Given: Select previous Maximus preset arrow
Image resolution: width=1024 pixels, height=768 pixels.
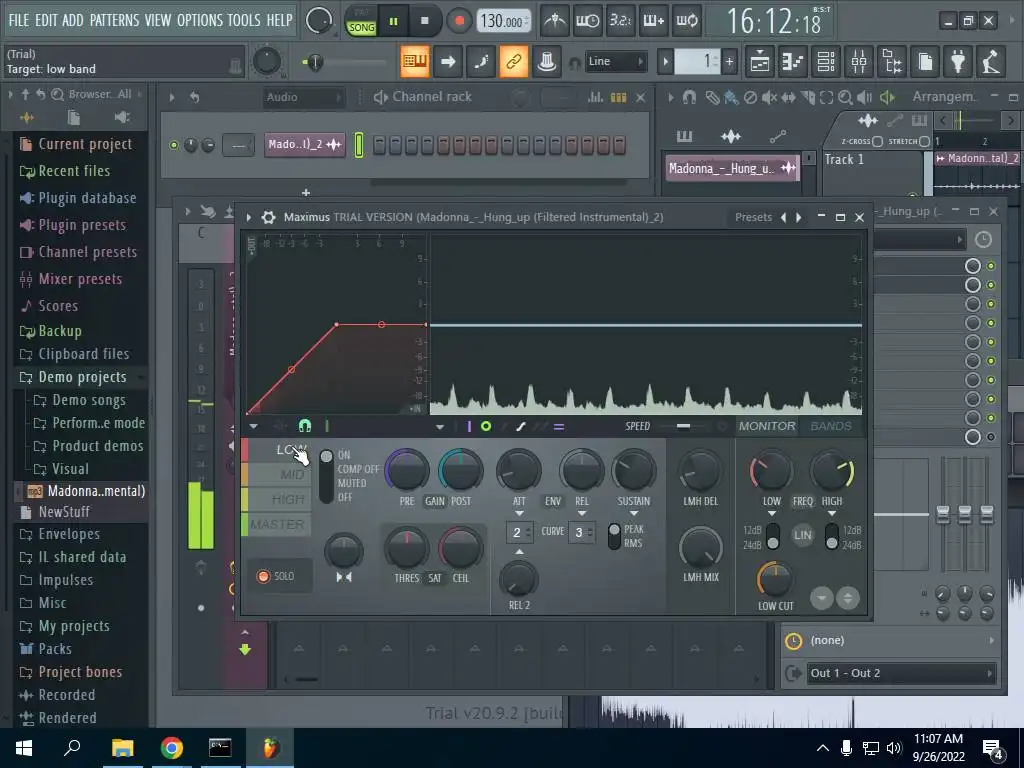Looking at the screenshot, I should coord(784,217).
